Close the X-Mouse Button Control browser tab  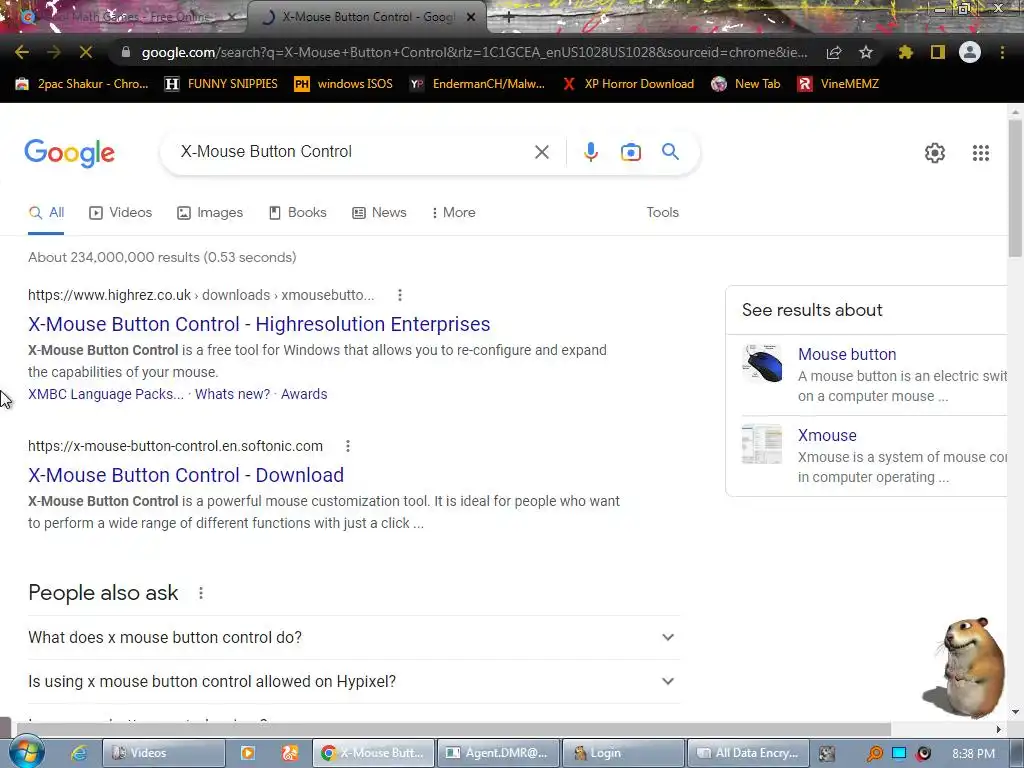click(x=471, y=18)
